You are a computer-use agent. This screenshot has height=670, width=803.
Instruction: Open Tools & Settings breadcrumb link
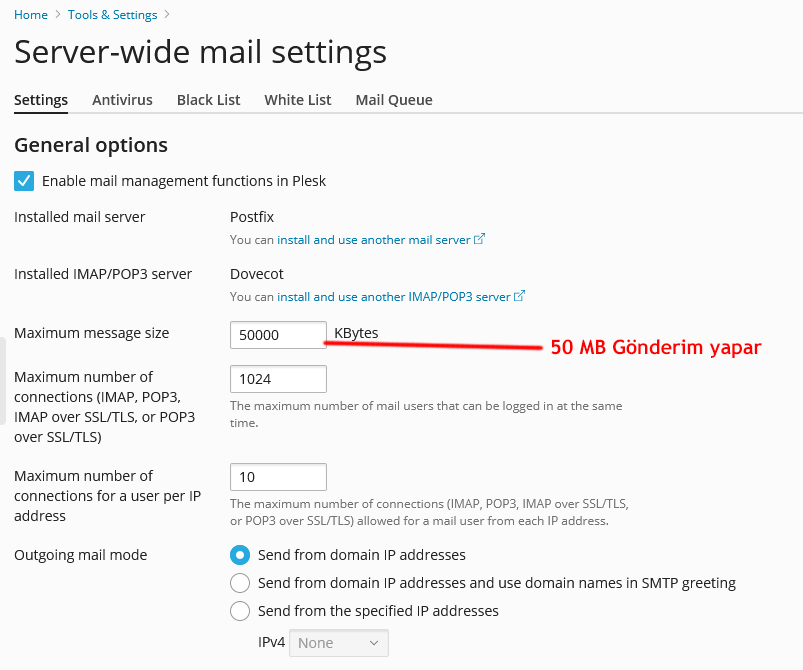coord(113,15)
